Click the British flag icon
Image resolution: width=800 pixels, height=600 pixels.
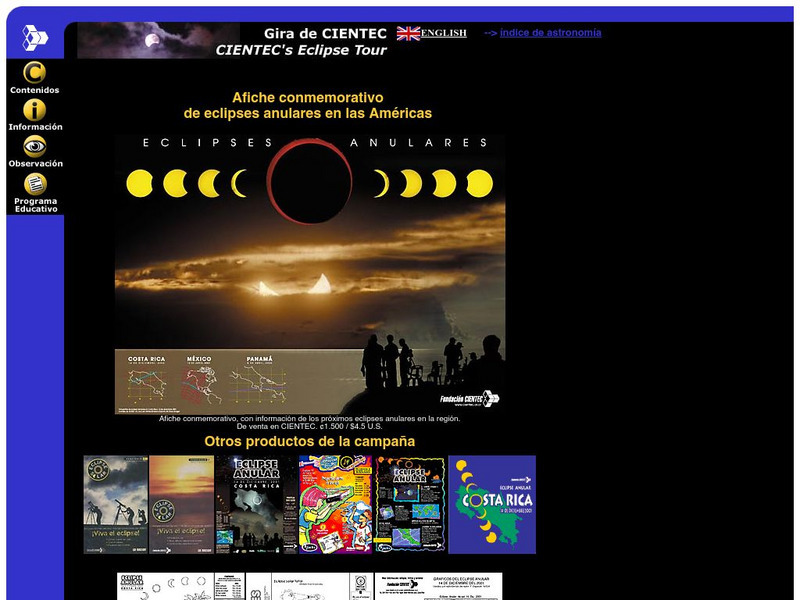[x=408, y=34]
